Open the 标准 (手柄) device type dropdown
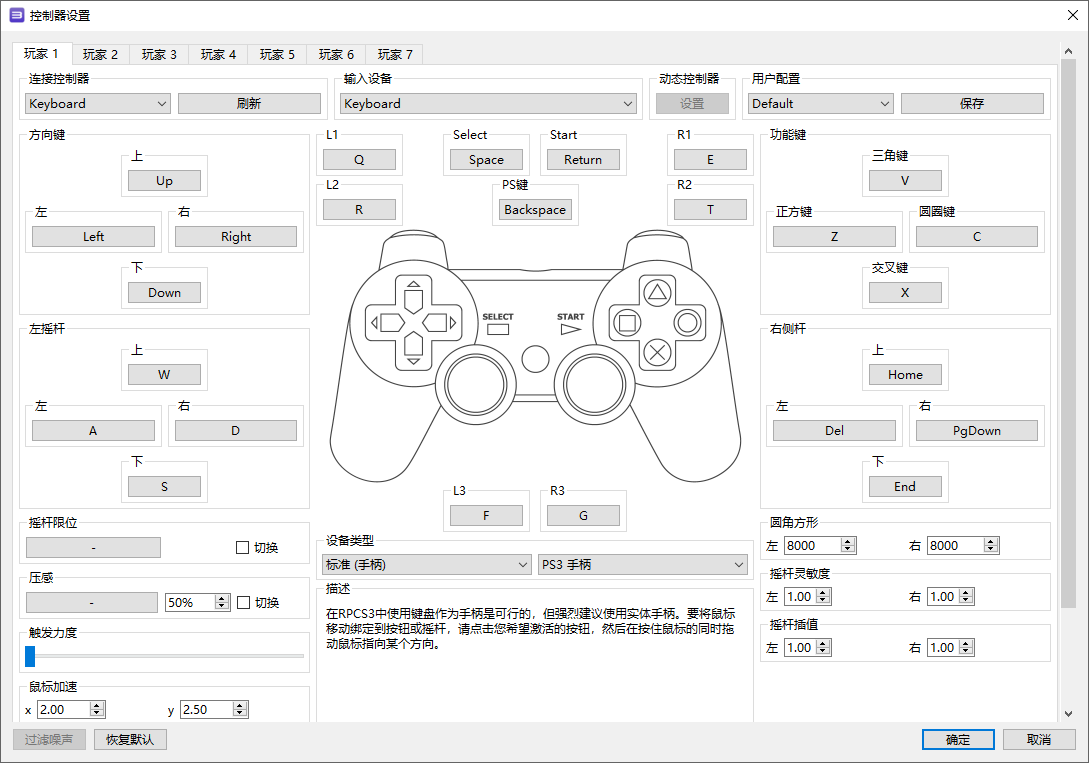Viewport: 1089px width, 763px height. click(x=427, y=564)
